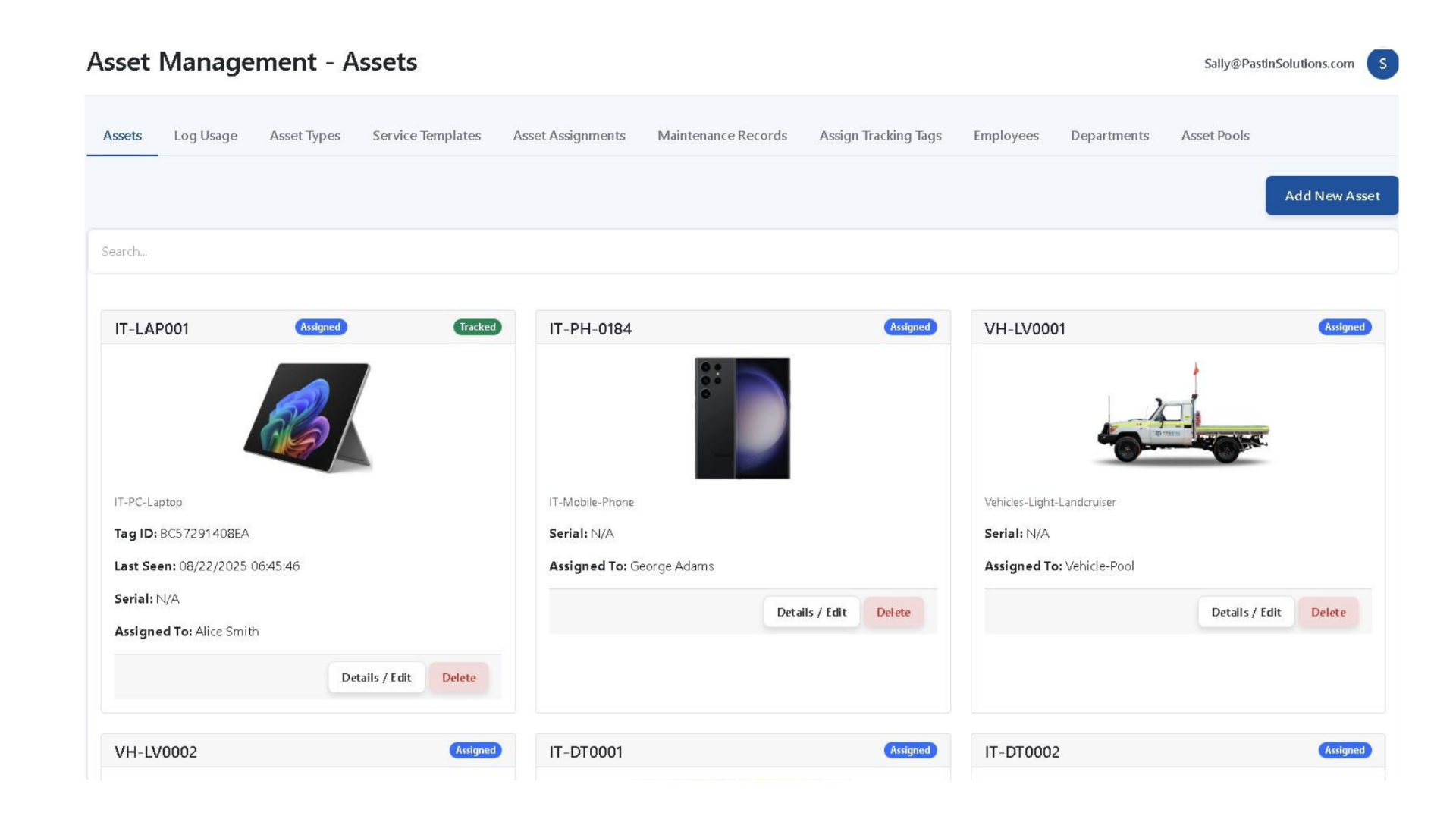1456x819 pixels.
Task: Click the laptop product image on IT-LAP001
Action: 307,418
